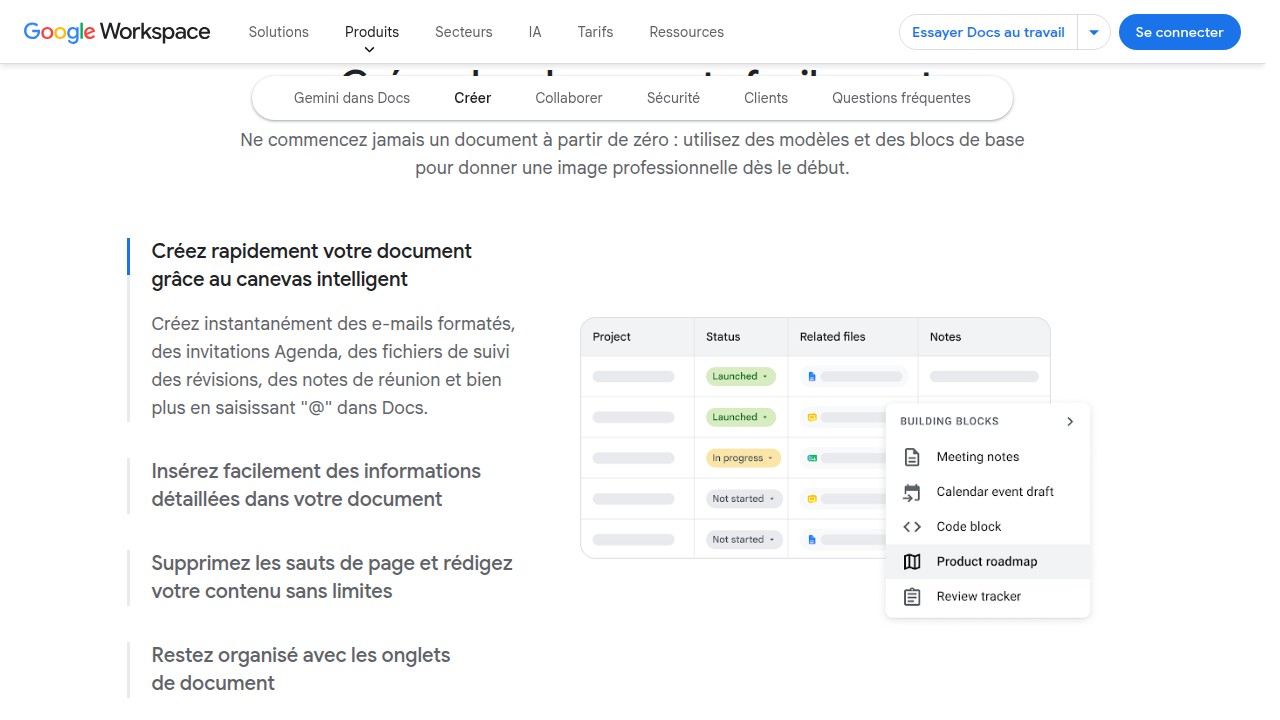This screenshot has width=1280, height=720.
Task: Click the Se connecter button
Action: click(1180, 32)
